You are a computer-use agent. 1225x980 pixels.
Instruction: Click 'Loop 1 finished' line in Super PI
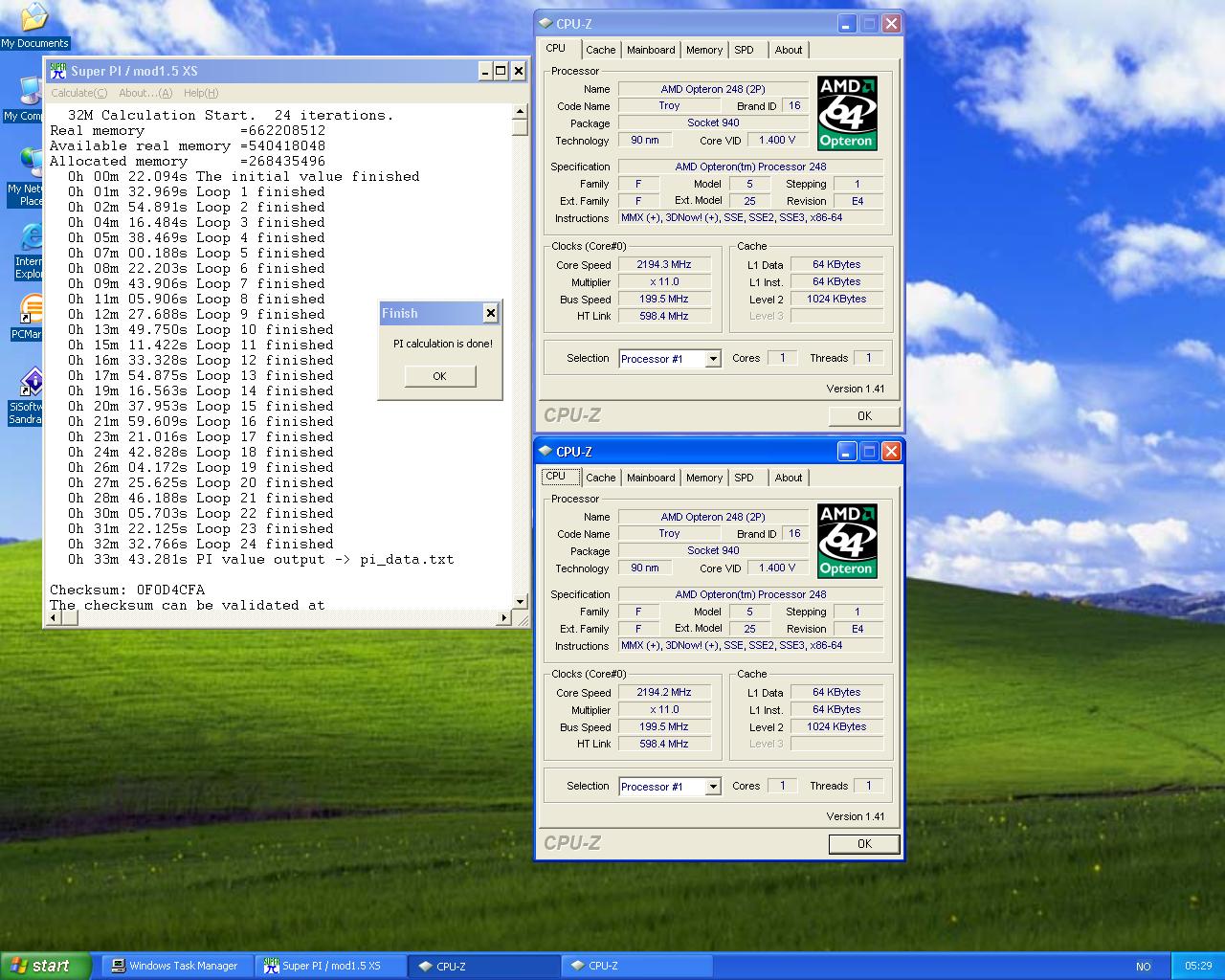point(196,192)
